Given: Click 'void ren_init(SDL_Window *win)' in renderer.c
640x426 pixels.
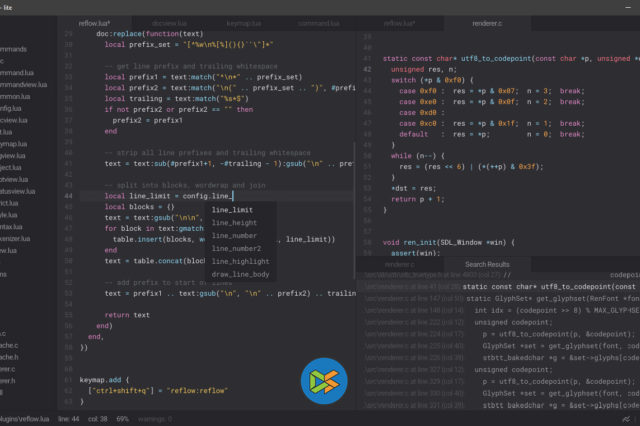Looking at the screenshot, I should pos(449,242).
